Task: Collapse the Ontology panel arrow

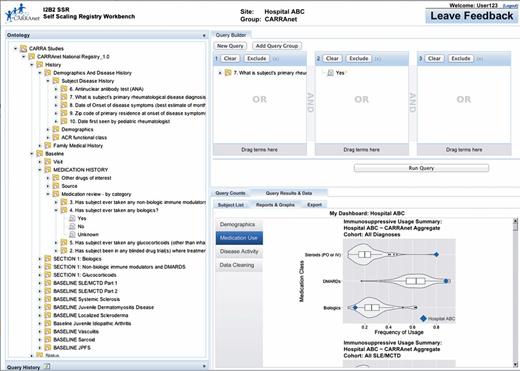Action: (204, 35)
